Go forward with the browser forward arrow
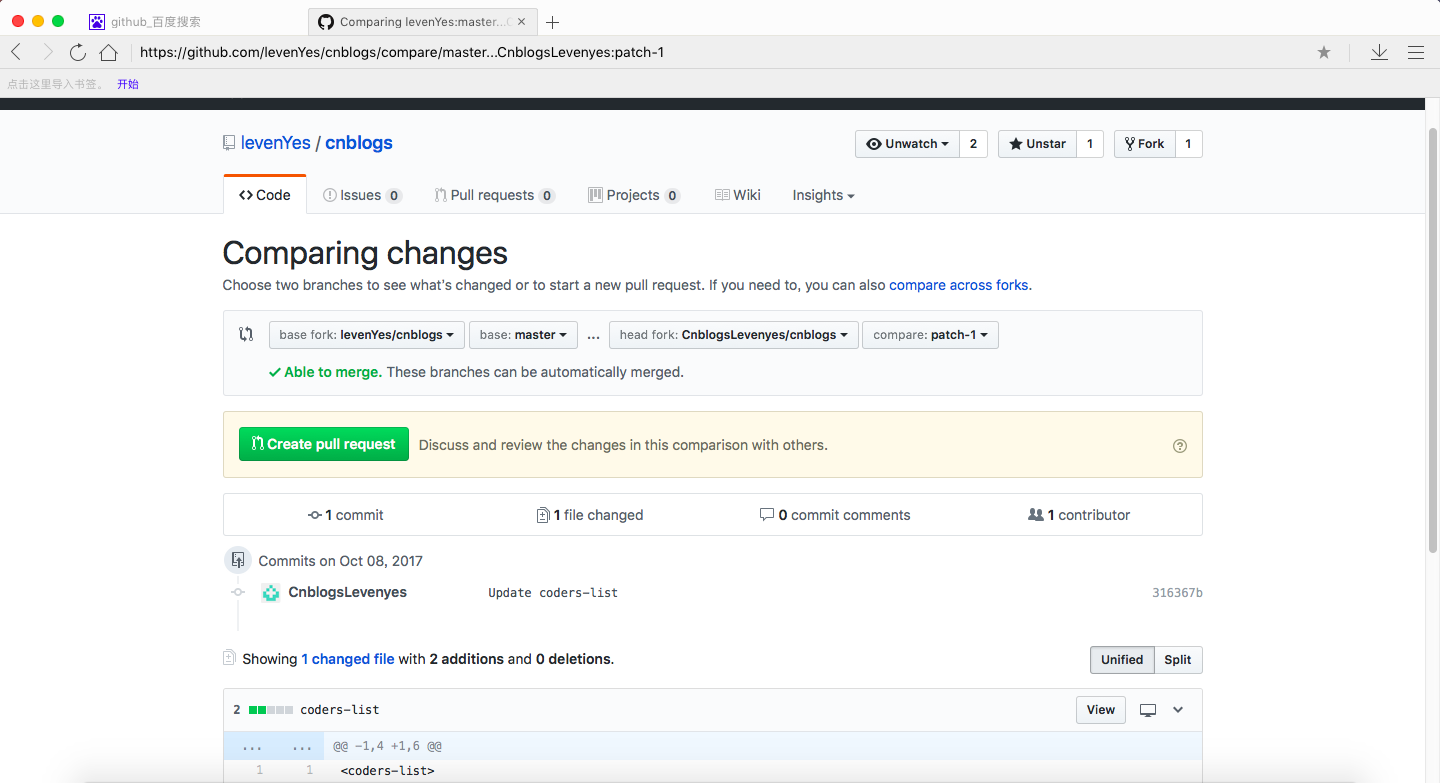Image resolution: width=1440 pixels, height=783 pixels. point(47,52)
